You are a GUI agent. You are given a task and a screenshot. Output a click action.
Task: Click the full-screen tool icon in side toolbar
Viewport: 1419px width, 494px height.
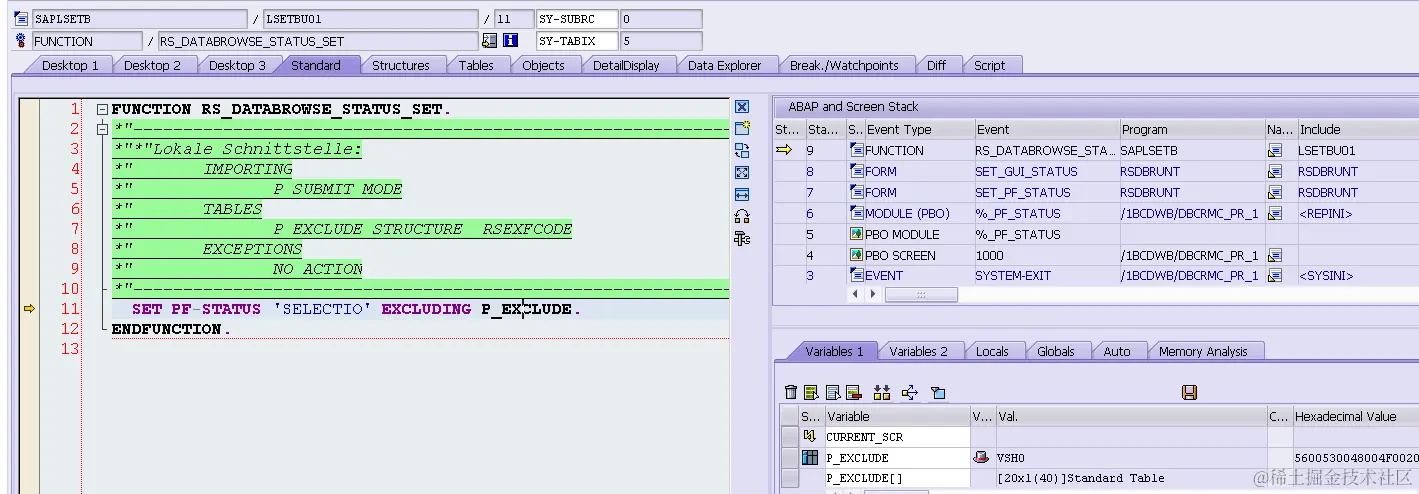click(x=742, y=172)
